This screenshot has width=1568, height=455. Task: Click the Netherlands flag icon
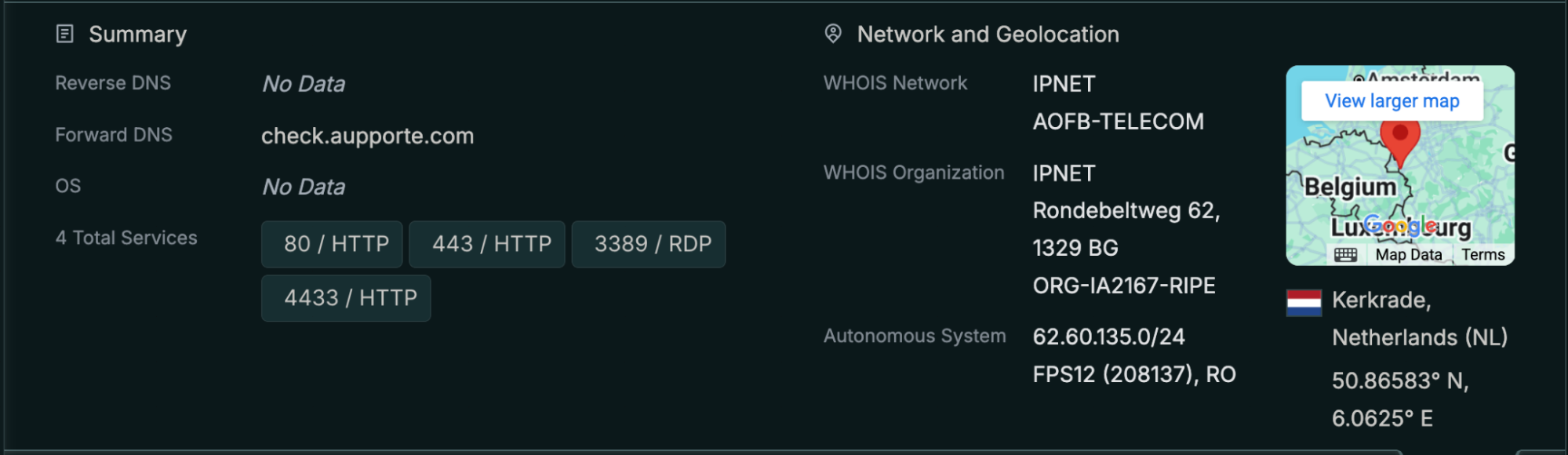coord(1304,302)
